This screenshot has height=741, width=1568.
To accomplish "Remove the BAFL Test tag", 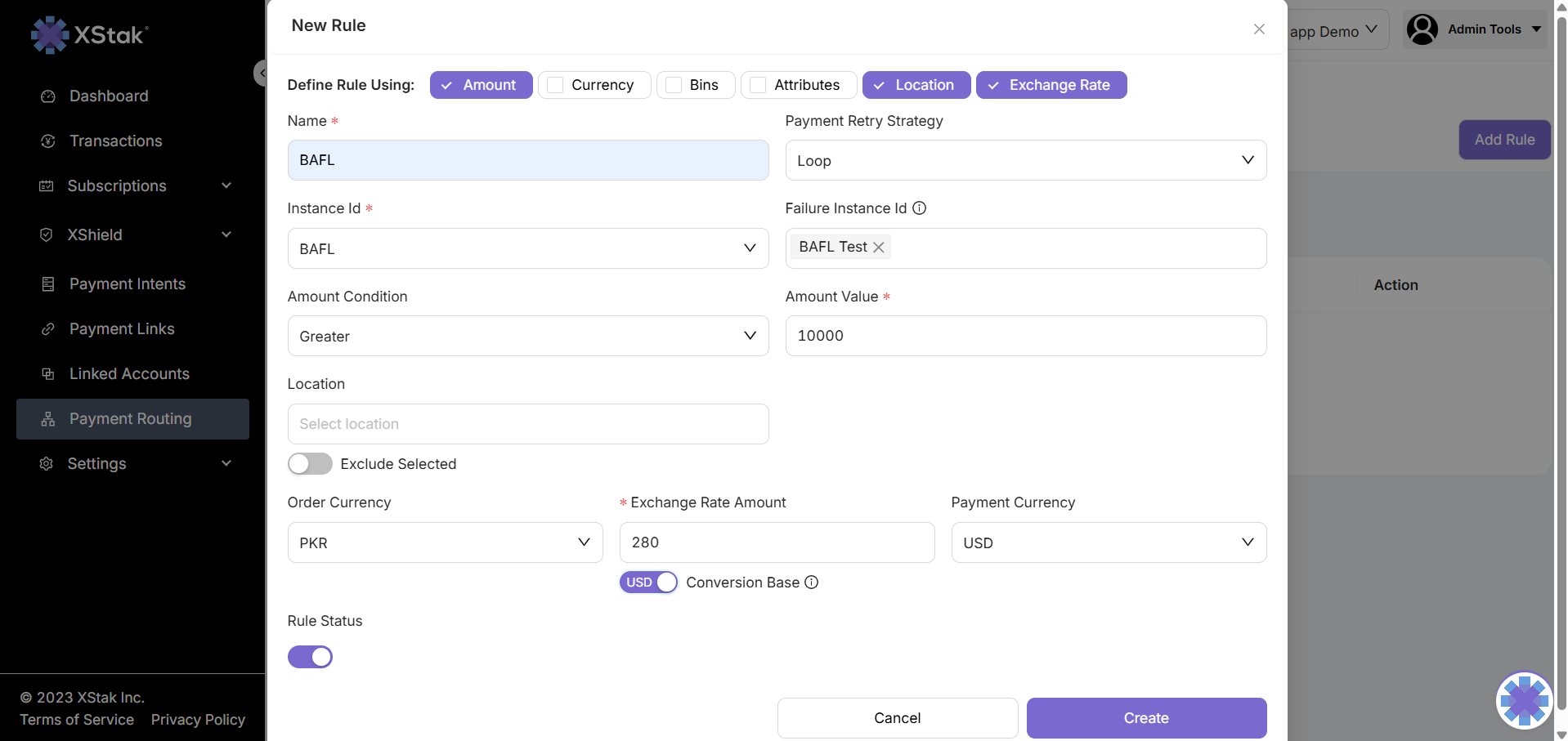I will pos(879,248).
